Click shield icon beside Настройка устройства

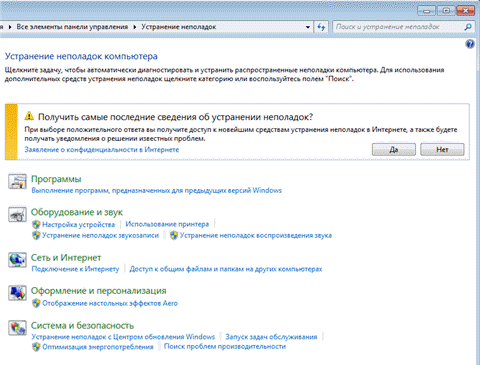36,224
